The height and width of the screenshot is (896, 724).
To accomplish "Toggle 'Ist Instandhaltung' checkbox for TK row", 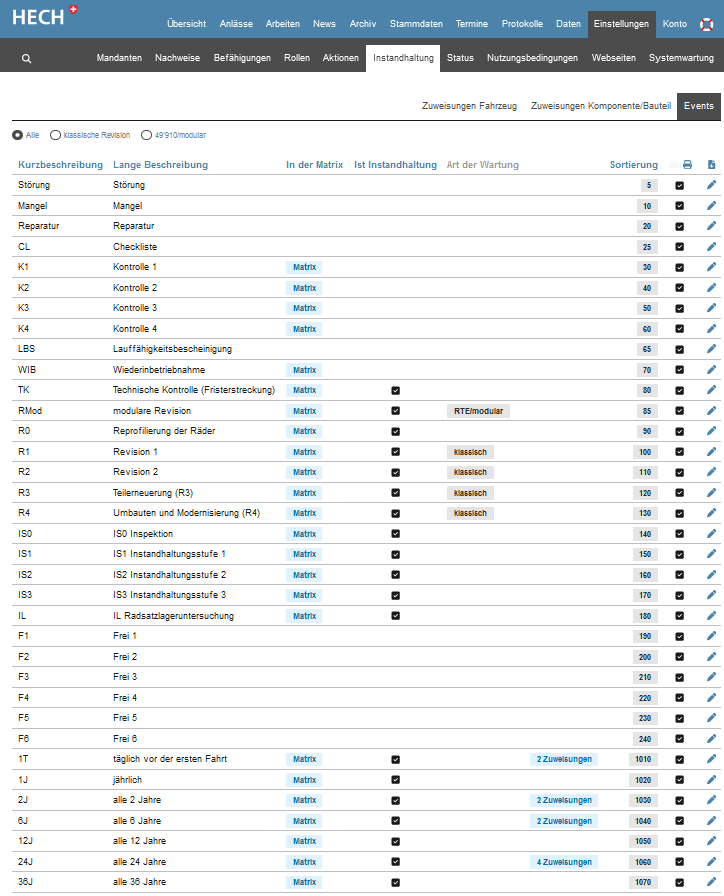I will click(x=395, y=390).
